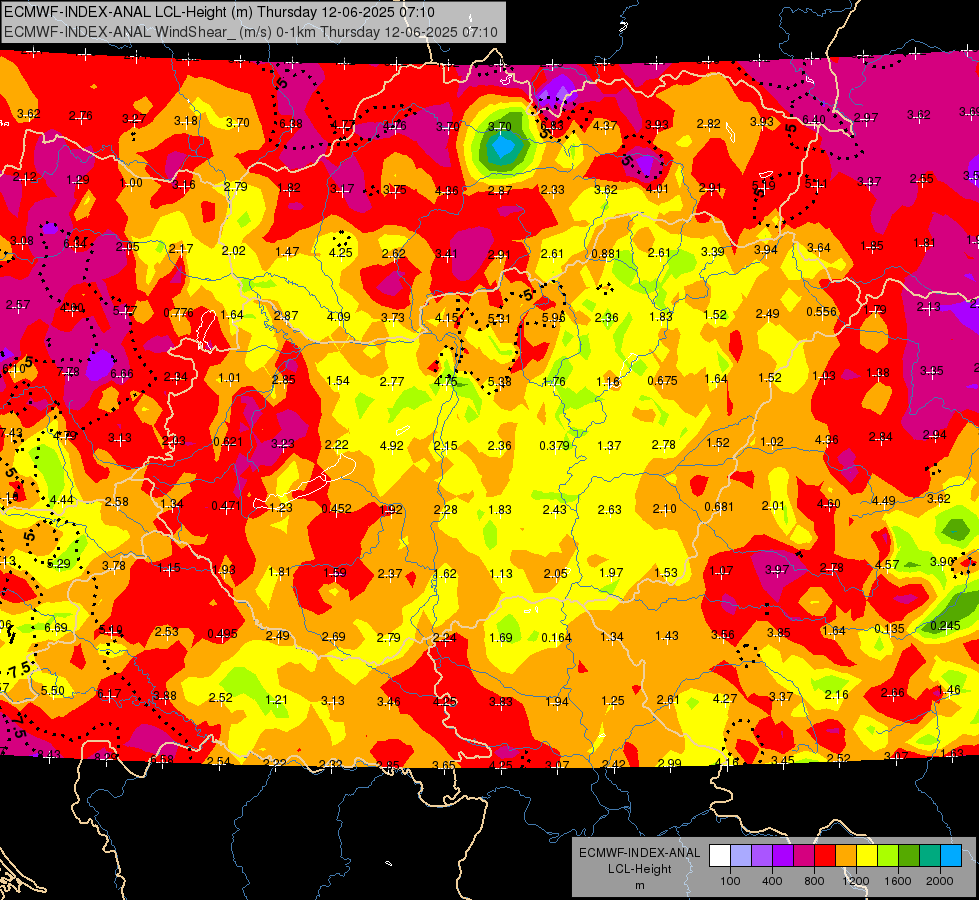The image size is (979, 900).
Task: Pick the yellow legend color swatch
Action: [867, 856]
